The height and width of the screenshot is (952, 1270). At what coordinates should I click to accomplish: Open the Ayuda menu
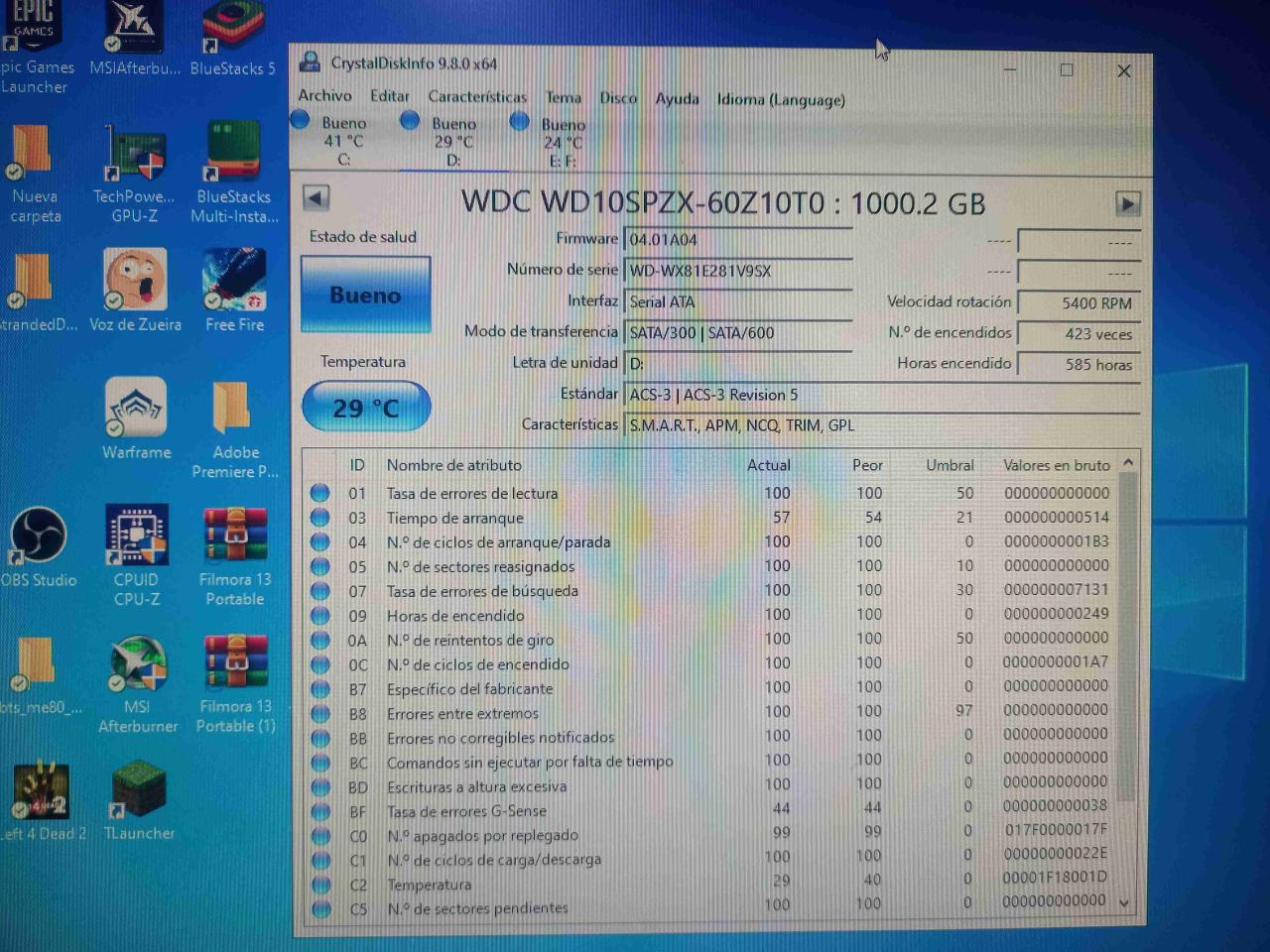point(677,98)
